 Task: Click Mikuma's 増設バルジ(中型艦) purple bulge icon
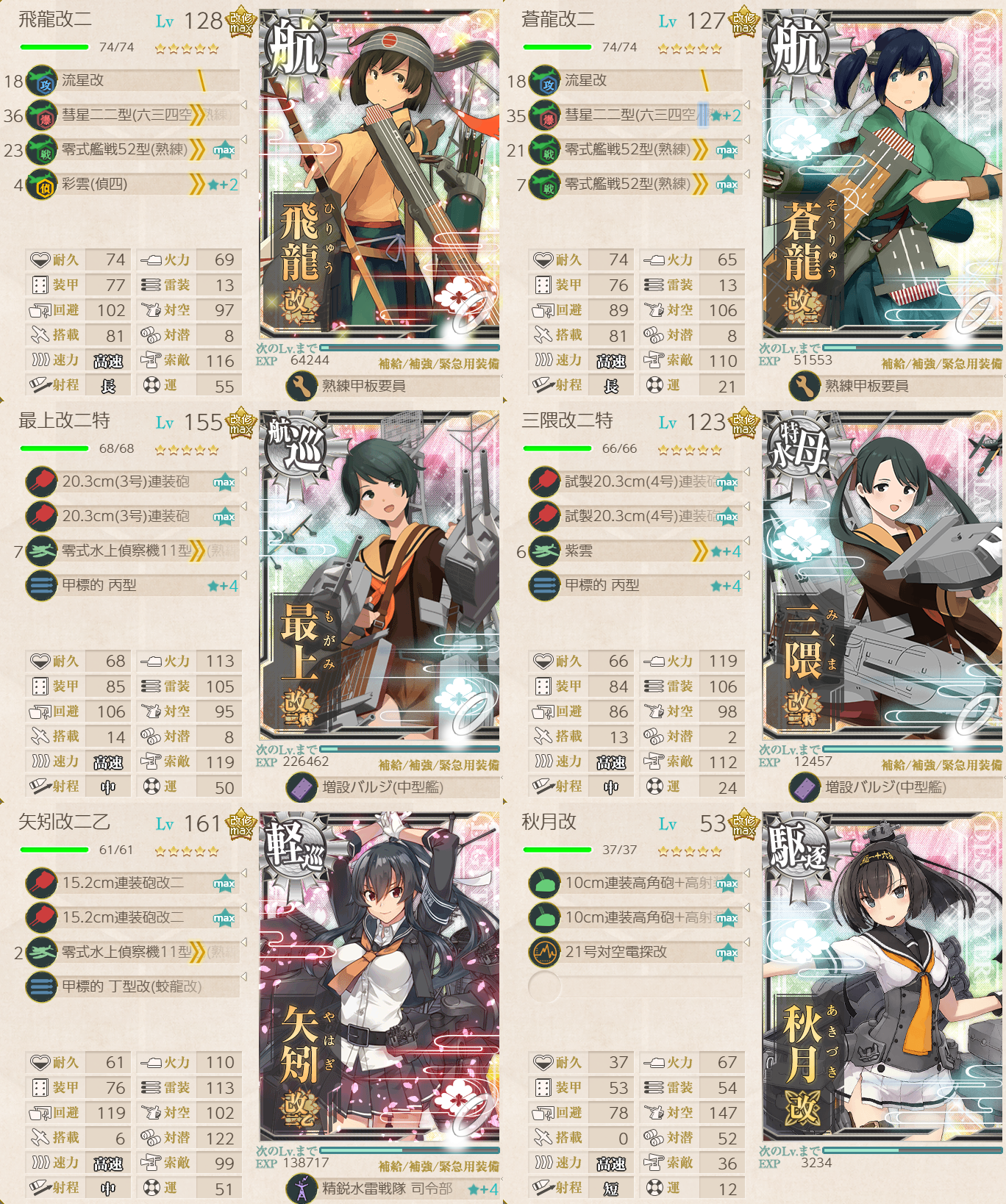(805, 788)
